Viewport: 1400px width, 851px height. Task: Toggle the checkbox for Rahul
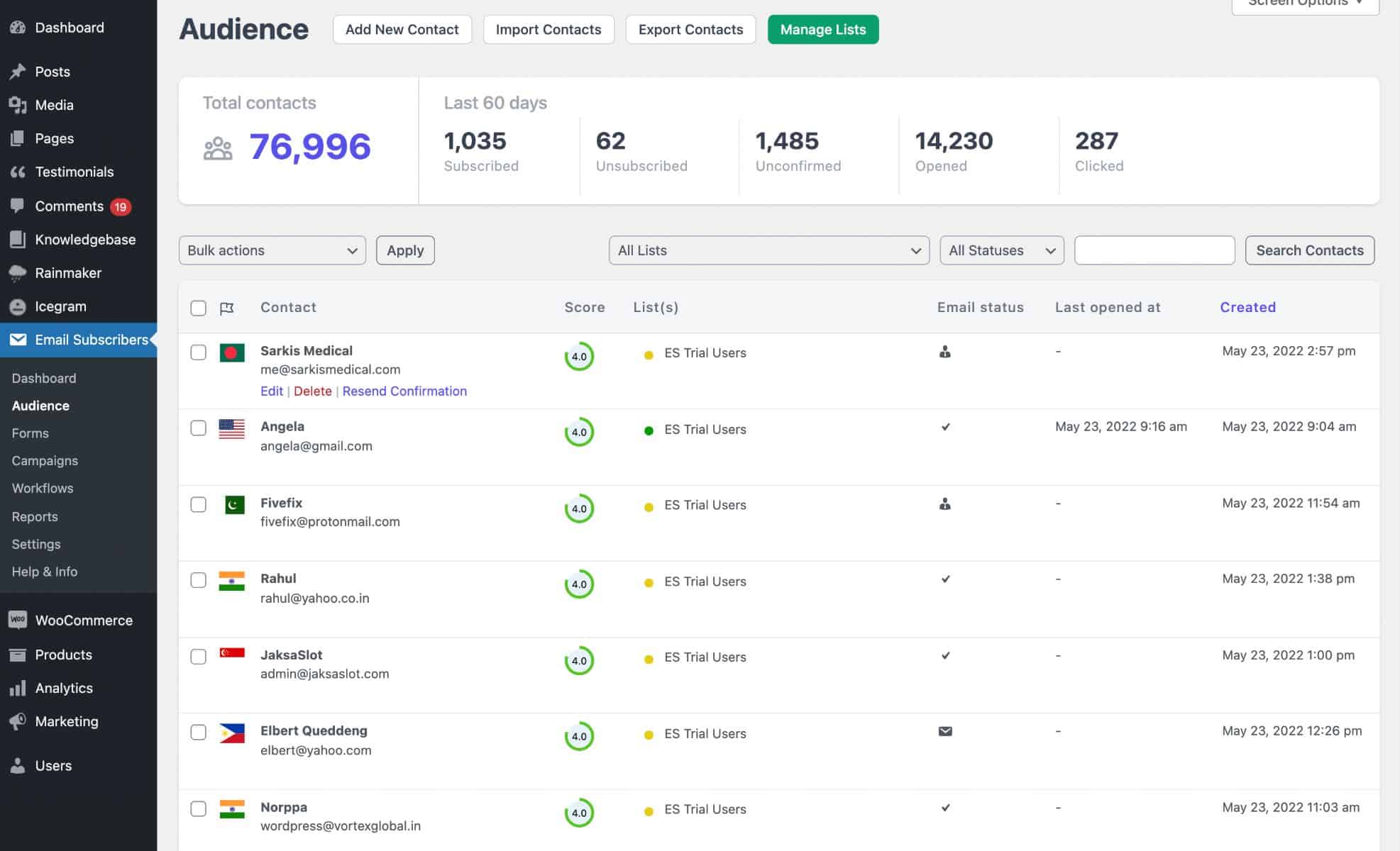pyautogui.click(x=198, y=580)
